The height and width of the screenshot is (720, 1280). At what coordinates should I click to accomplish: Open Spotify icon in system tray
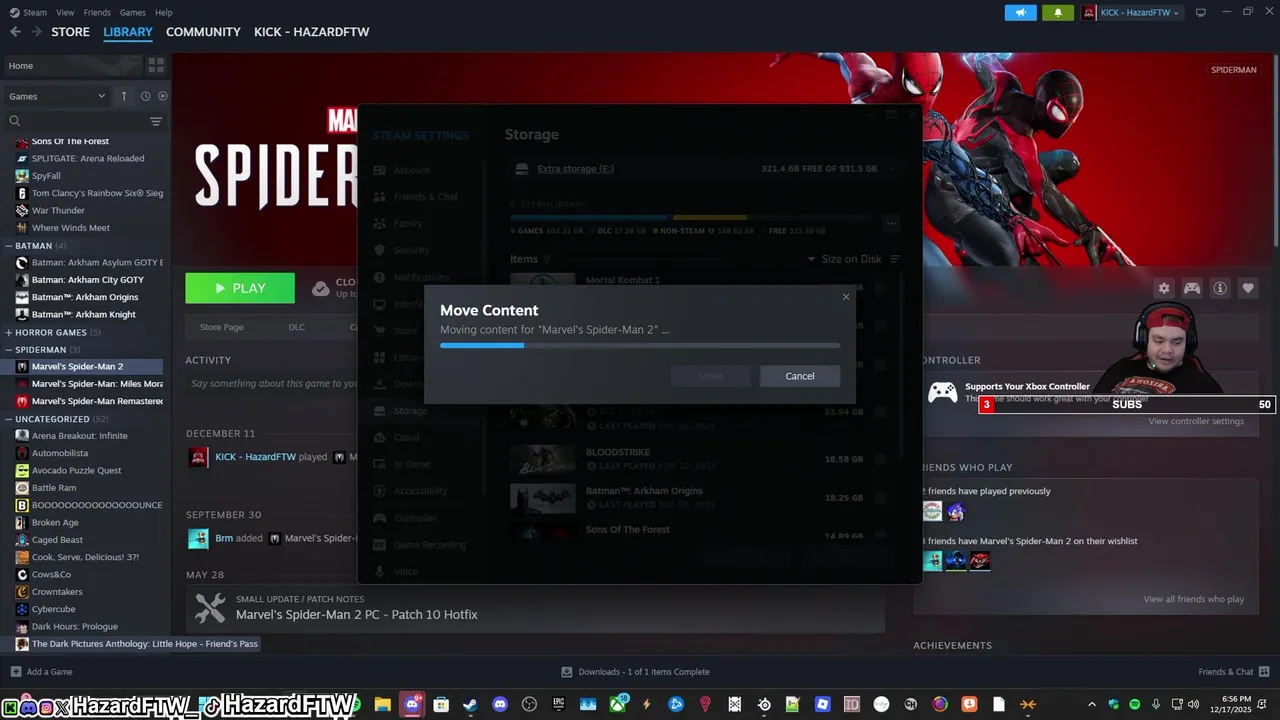[1134, 704]
